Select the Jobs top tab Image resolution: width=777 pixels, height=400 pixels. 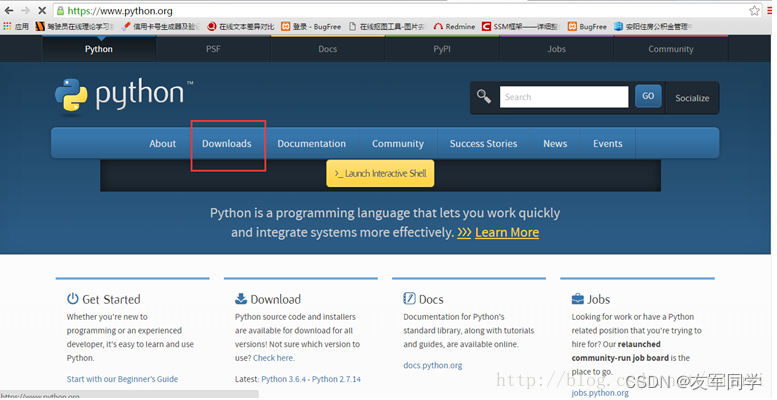click(x=556, y=49)
